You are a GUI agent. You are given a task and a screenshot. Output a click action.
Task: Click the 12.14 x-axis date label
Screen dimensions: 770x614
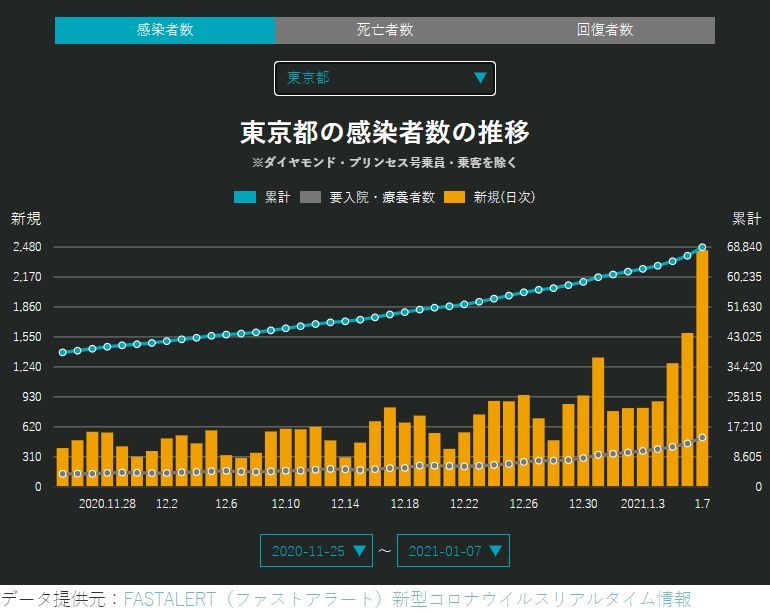coord(345,504)
